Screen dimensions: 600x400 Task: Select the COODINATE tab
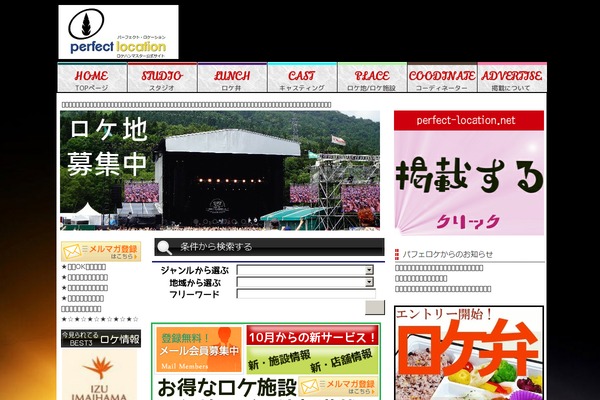point(442,78)
